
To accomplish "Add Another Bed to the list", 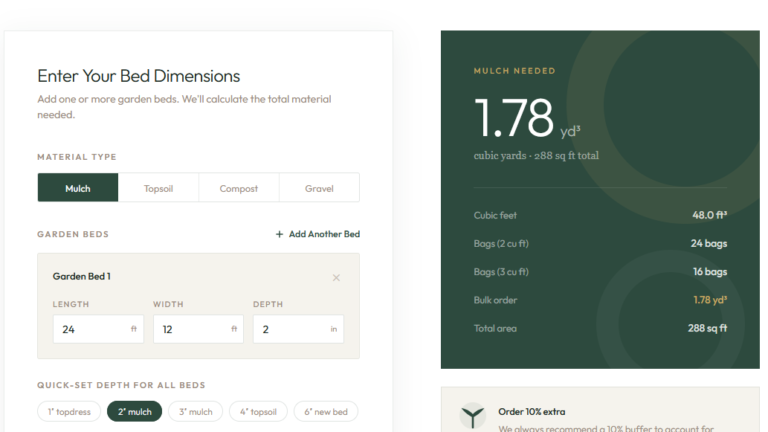I will click(x=318, y=234).
